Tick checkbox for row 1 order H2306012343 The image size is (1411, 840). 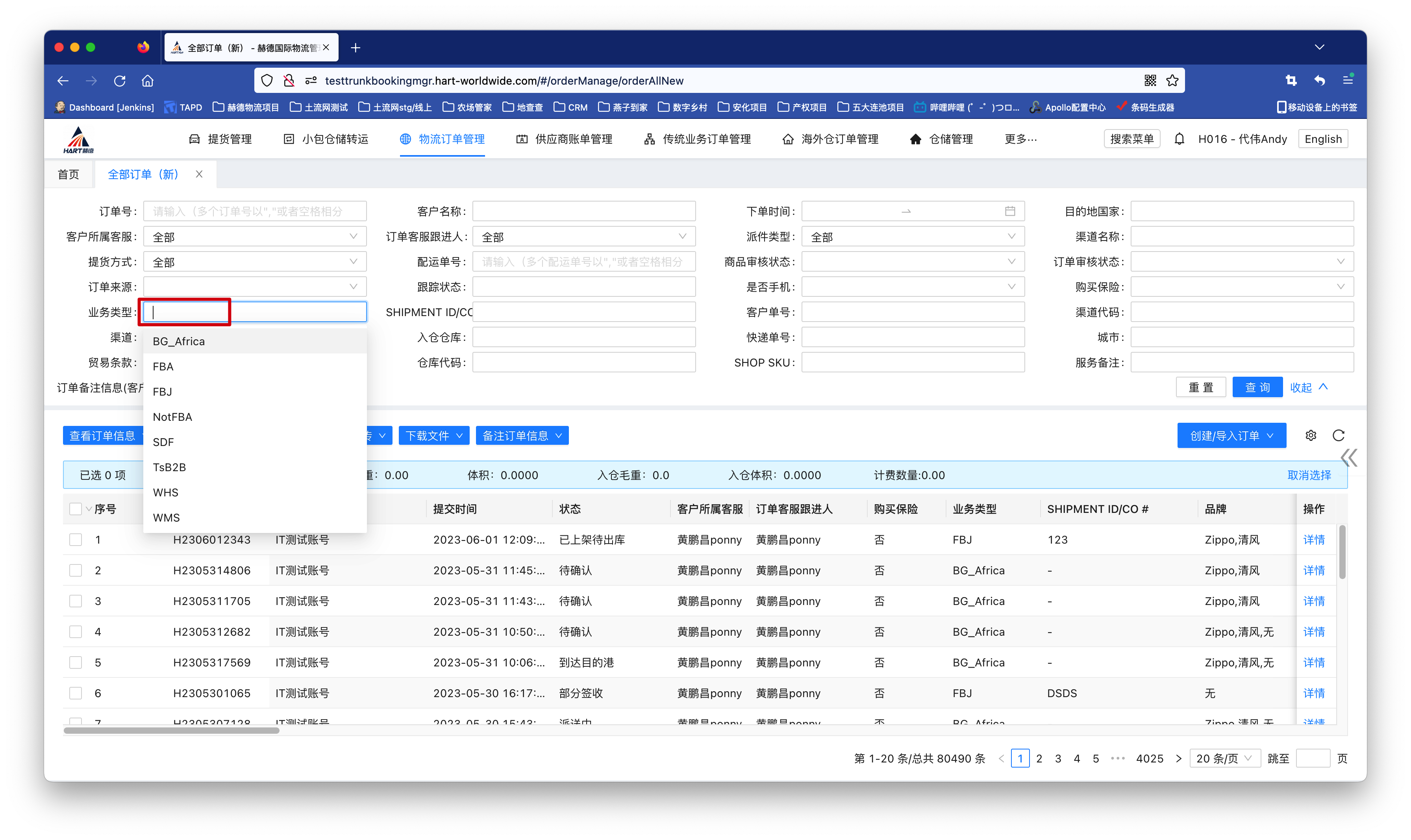click(x=75, y=539)
